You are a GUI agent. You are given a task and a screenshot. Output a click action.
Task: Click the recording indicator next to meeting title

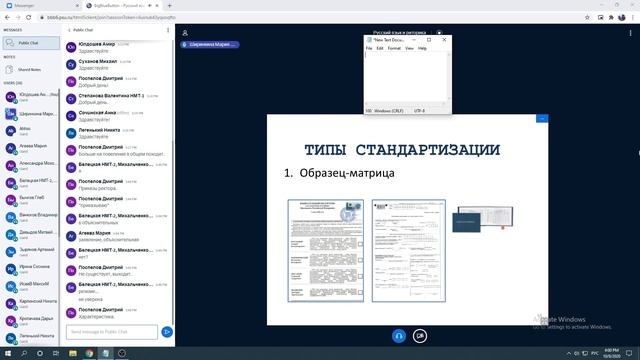point(439,33)
